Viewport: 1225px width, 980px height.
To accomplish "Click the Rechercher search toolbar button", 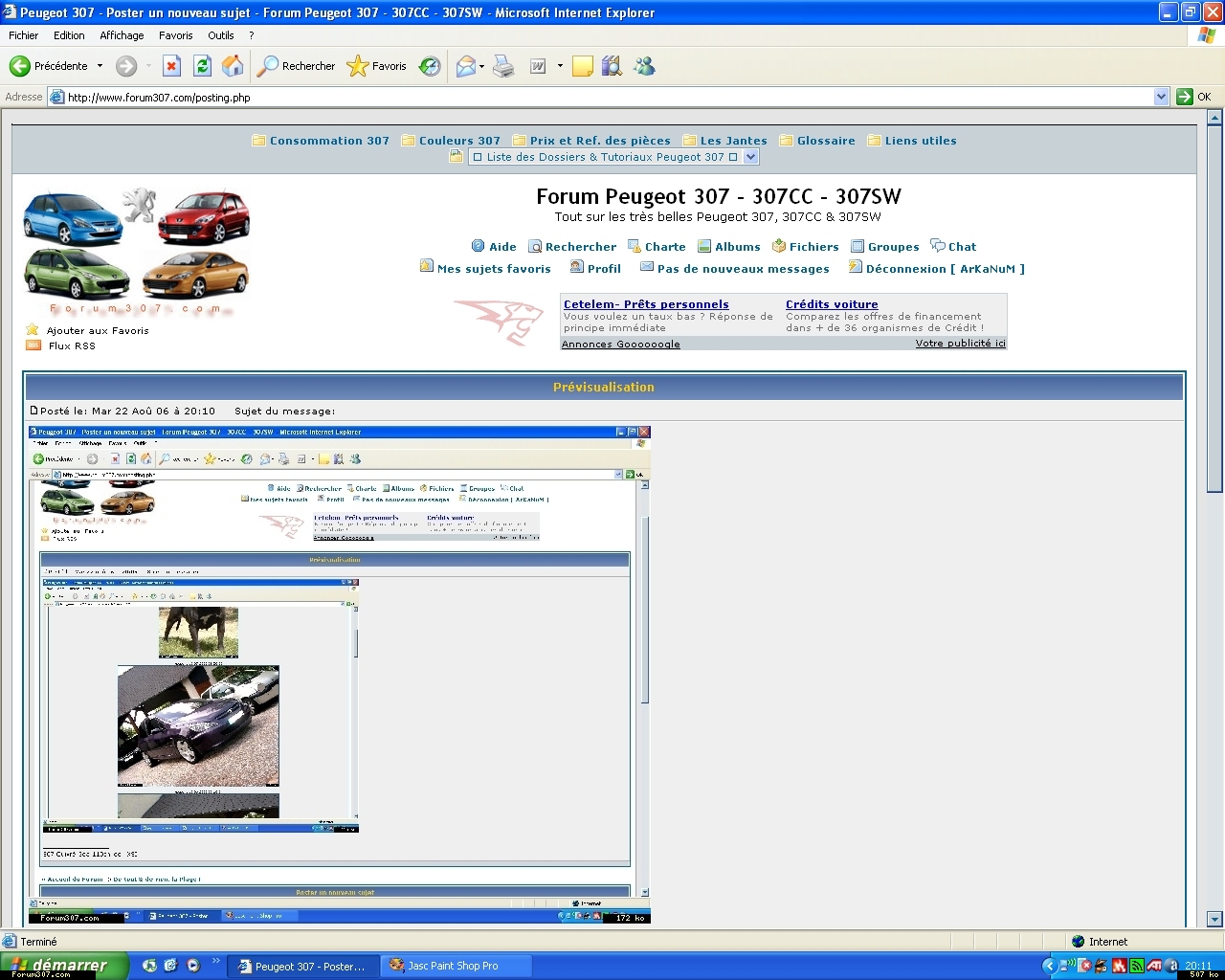I will [x=297, y=66].
